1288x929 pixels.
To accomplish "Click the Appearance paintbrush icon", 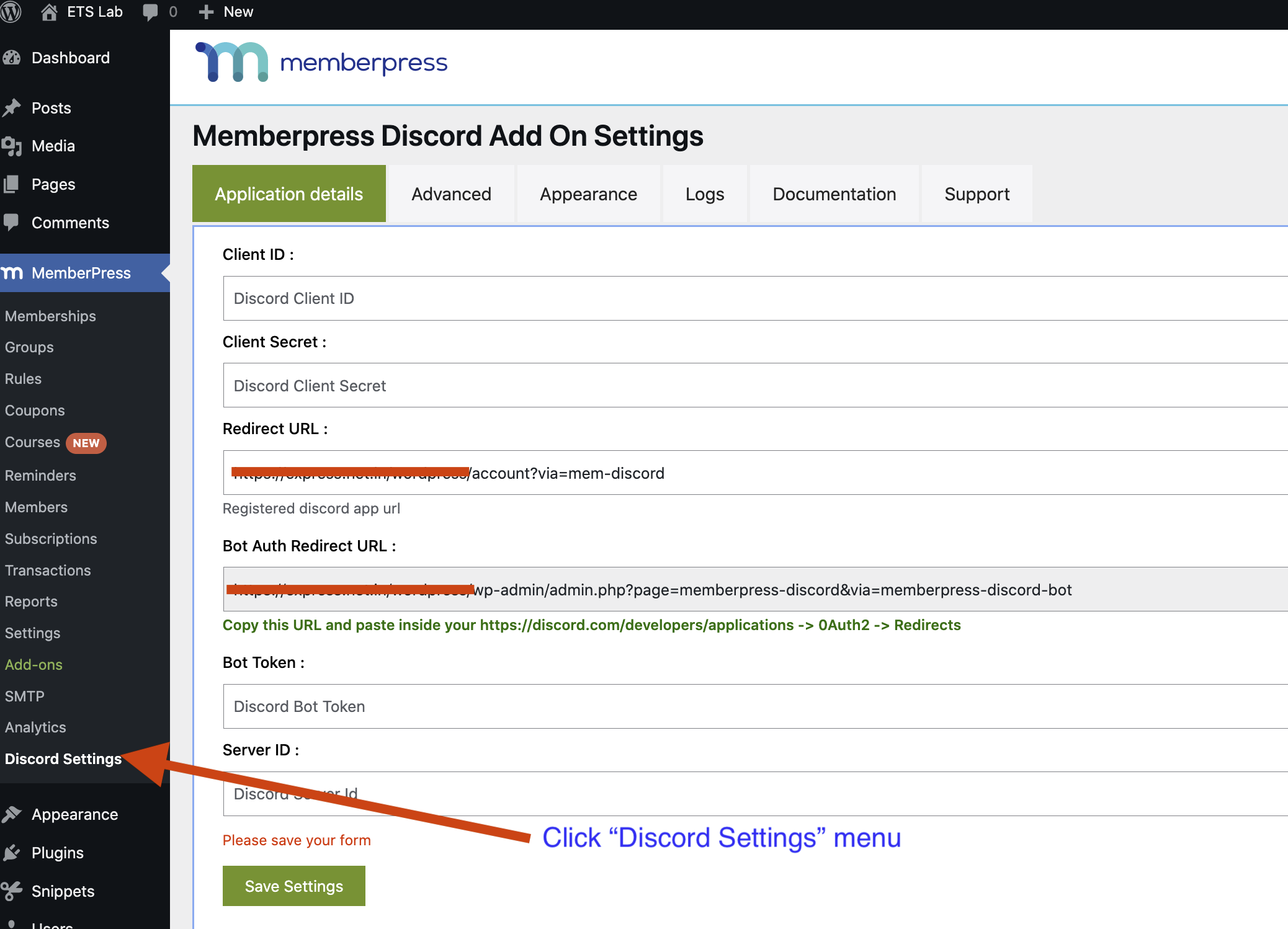I will pyautogui.click(x=13, y=814).
